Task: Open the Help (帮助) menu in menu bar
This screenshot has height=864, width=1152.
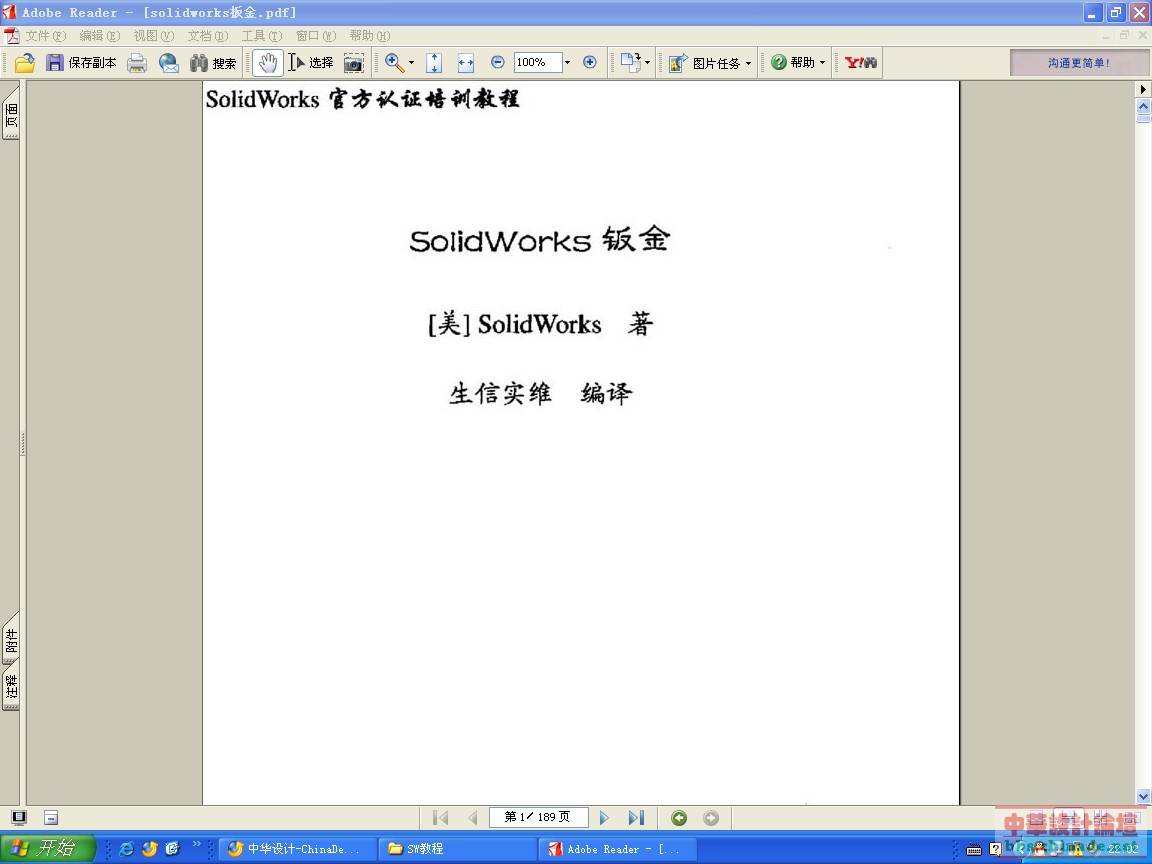Action: point(370,36)
